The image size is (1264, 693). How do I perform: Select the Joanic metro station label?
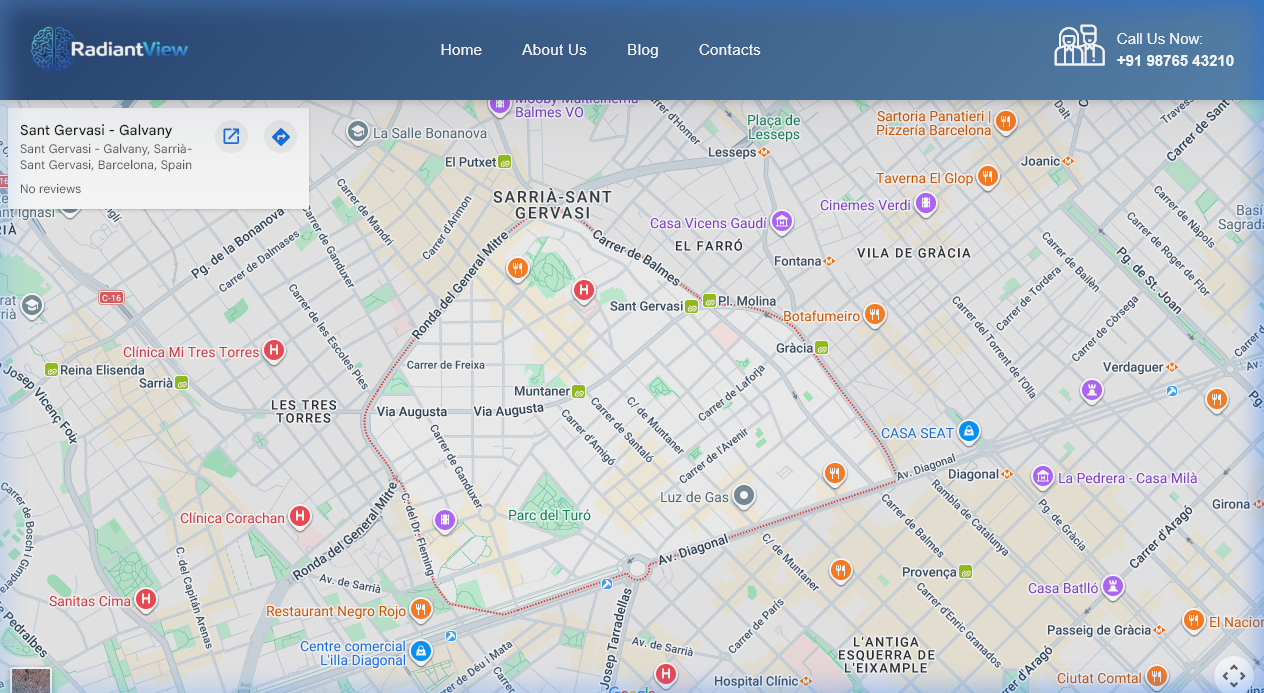(1040, 161)
